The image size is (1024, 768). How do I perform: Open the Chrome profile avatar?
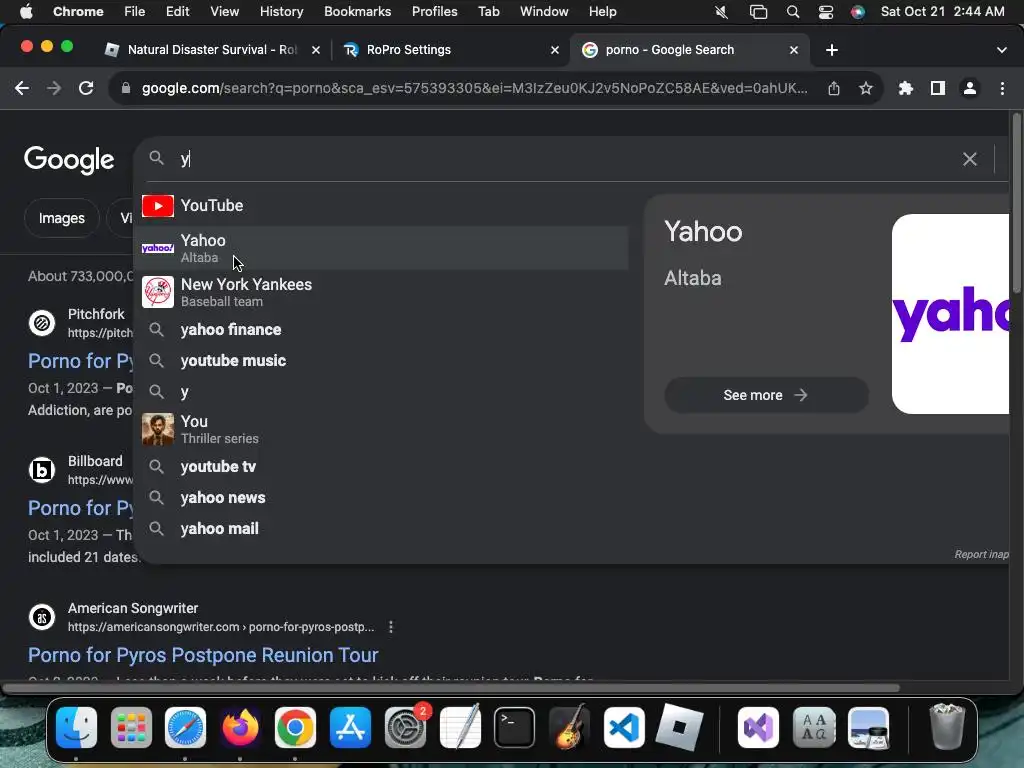pyautogui.click(x=970, y=88)
